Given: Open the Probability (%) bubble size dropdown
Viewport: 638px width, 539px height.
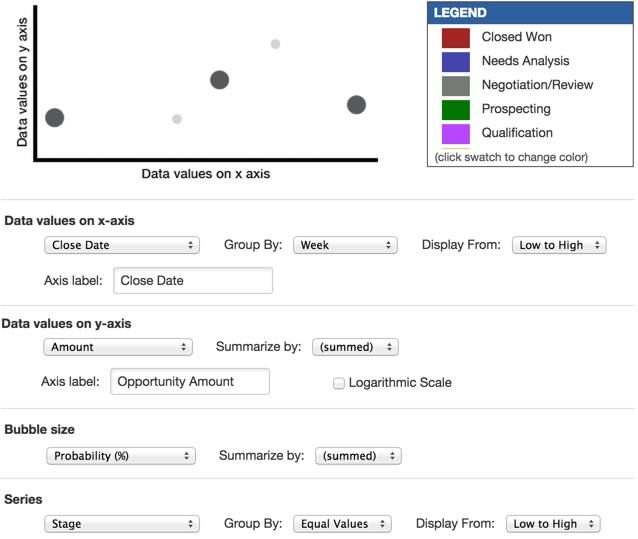Looking at the screenshot, I should point(121,456).
